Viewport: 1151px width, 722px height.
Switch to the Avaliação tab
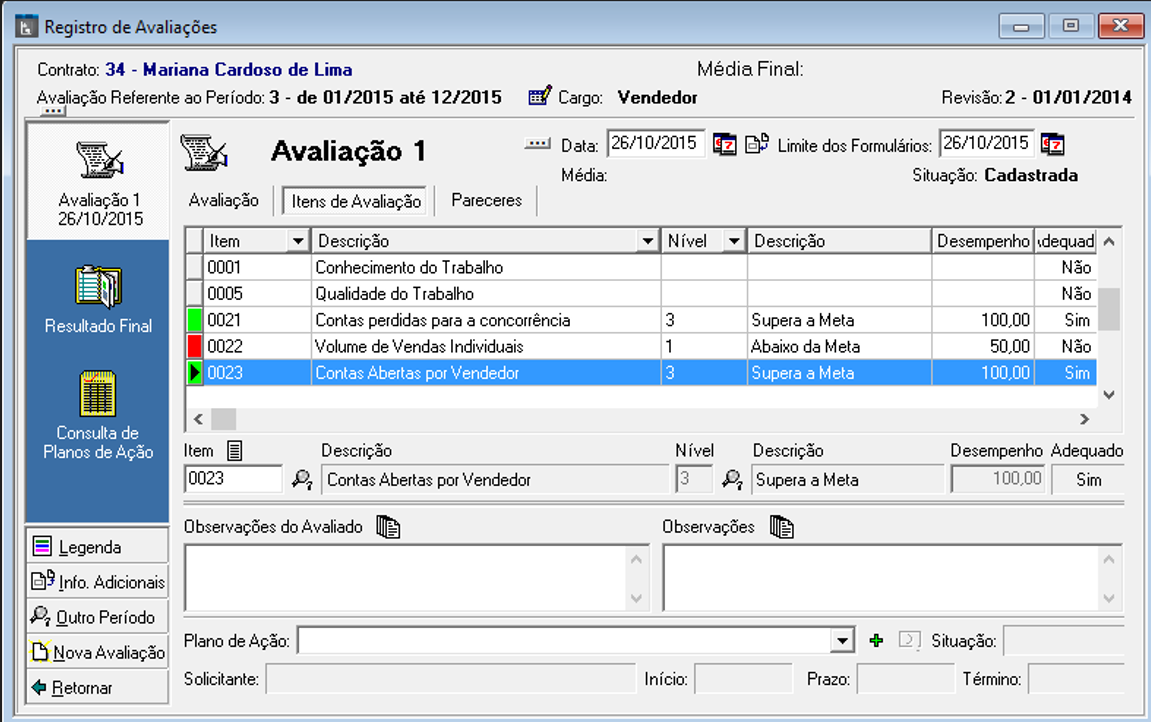click(224, 201)
